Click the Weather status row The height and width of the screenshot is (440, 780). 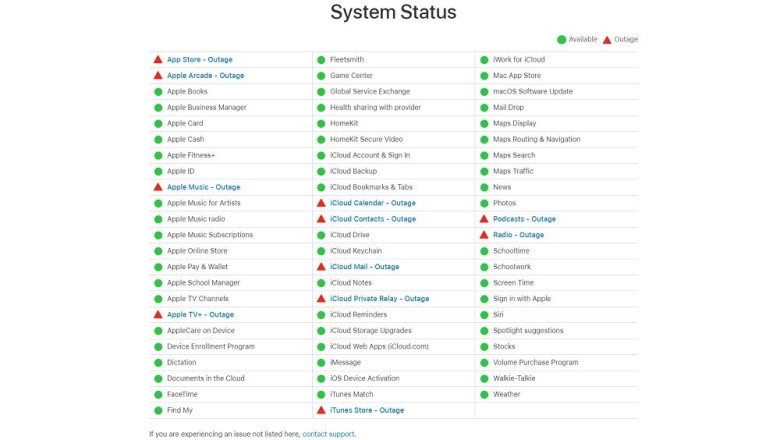pos(506,394)
